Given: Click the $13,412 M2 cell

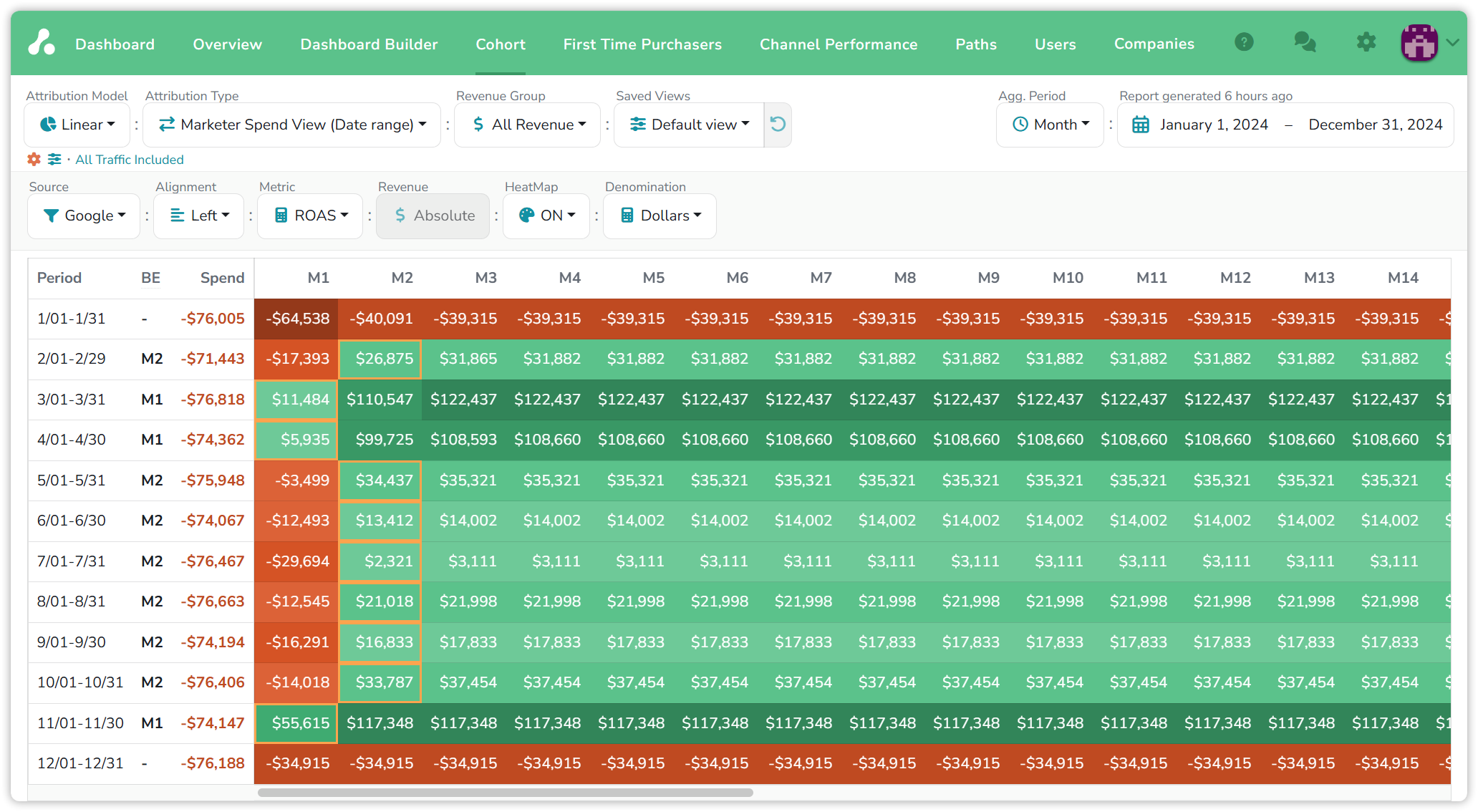Looking at the screenshot, I should pyautogui.click(x=380, y=521).
